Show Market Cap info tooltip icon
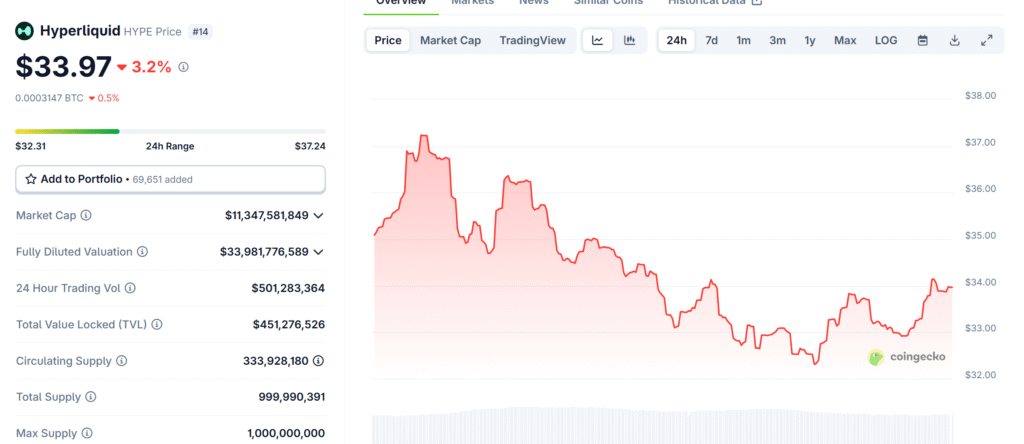 click(x=86, y=215)
